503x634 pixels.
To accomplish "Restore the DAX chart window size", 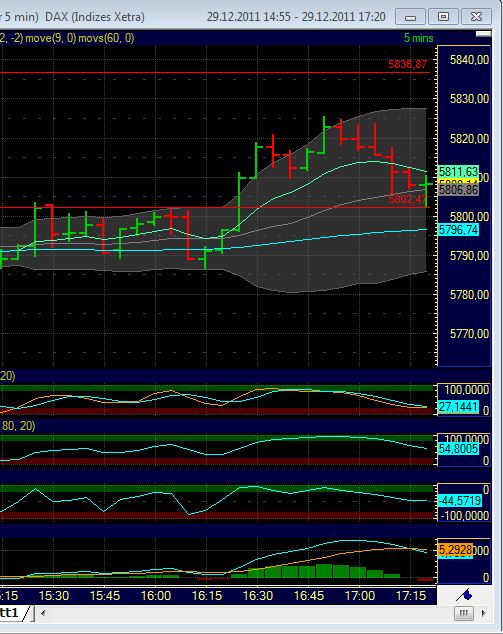I will tap(444, 17).
